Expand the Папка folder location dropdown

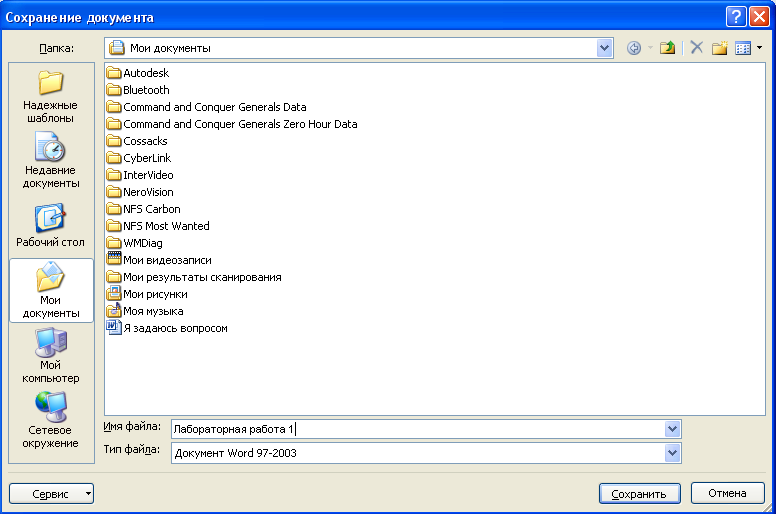click(x=604, y=48)
